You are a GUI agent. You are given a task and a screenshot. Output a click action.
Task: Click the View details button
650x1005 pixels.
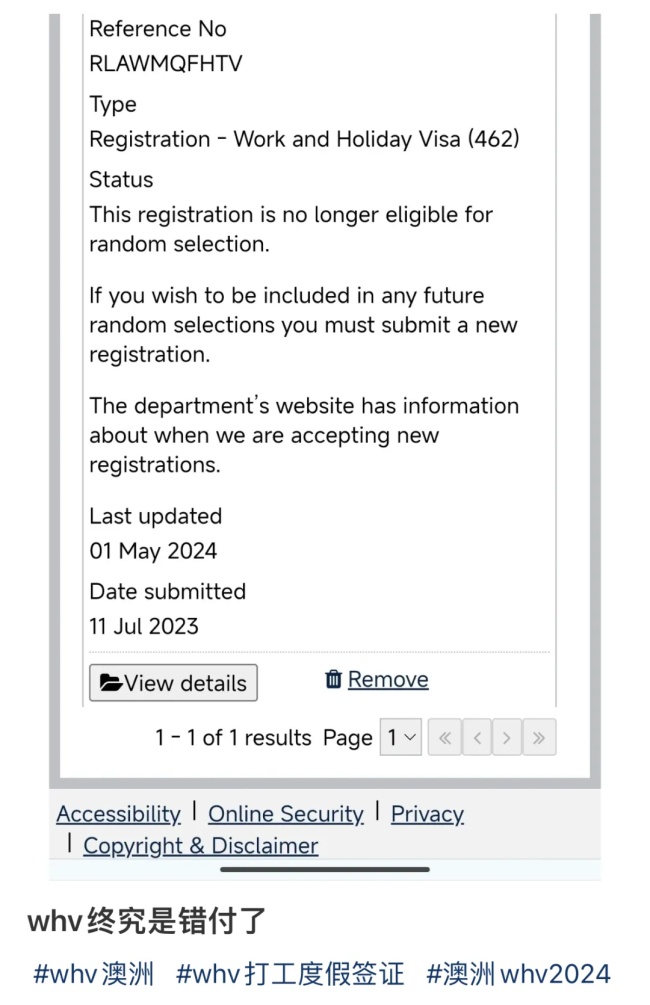(x=173, y=683)
